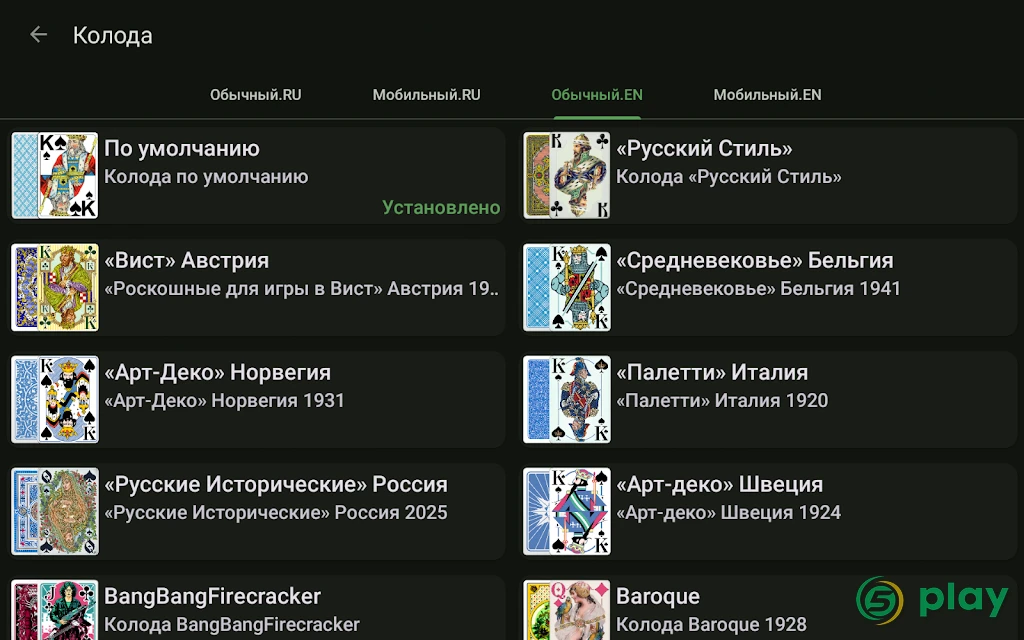Click the «Арт-Деко» Норвегия deck thumbnail
Image resolution: width=1024 pixels, height=640 pixels.
pyautogui.click(x=55, y=399)
